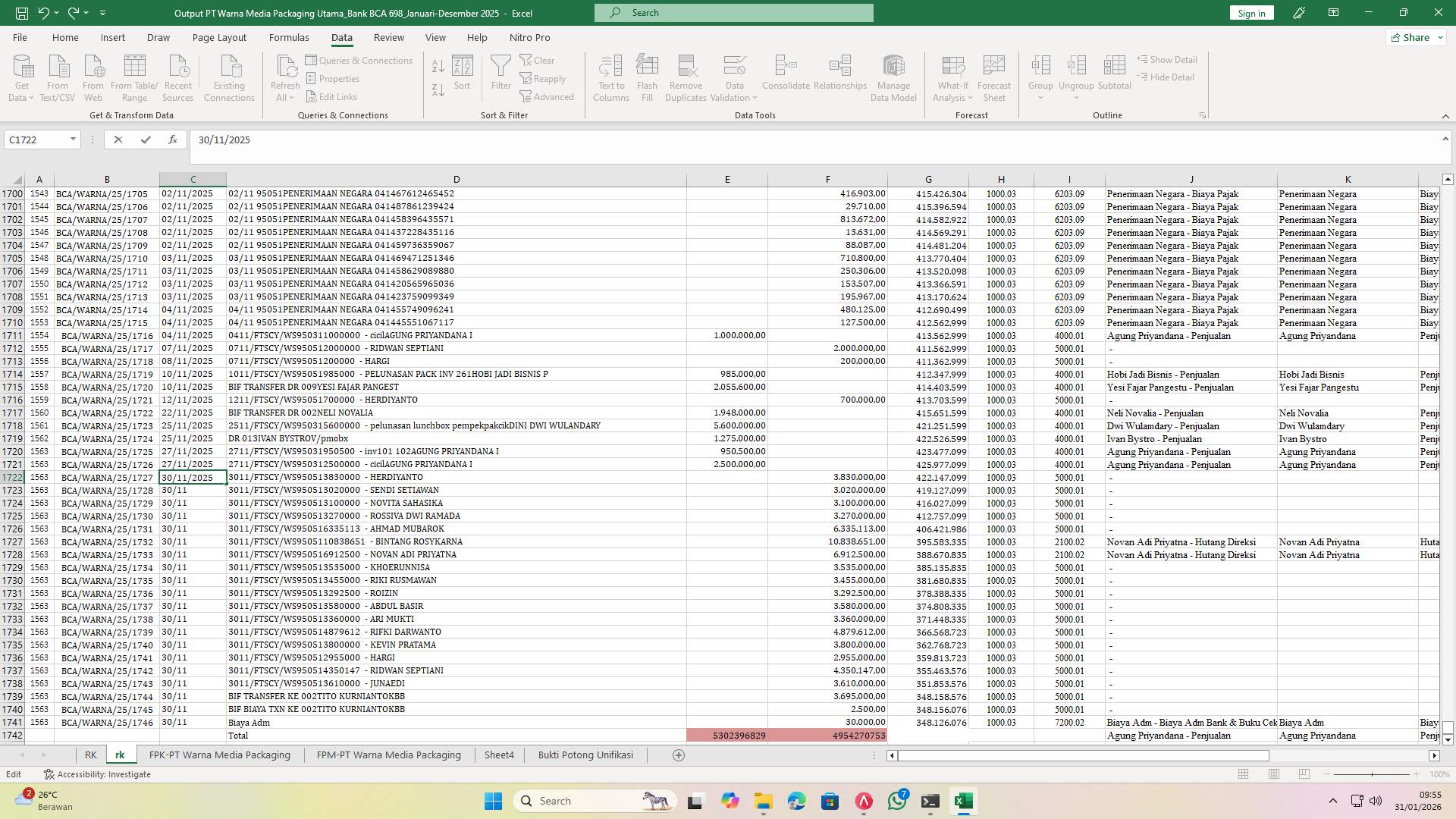
Task: Switch to the Review ribbon tab
Action: pos(389,37)
